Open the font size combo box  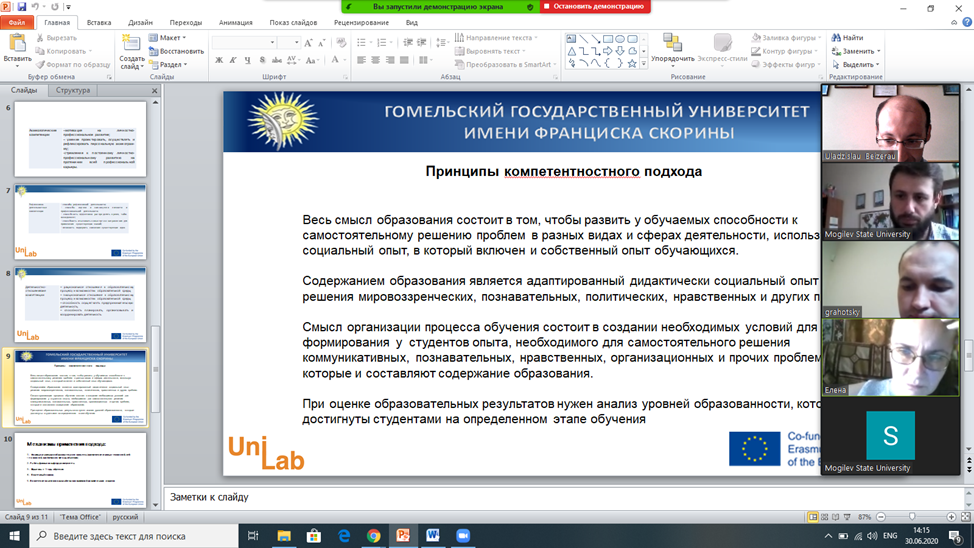click(289, 42)
